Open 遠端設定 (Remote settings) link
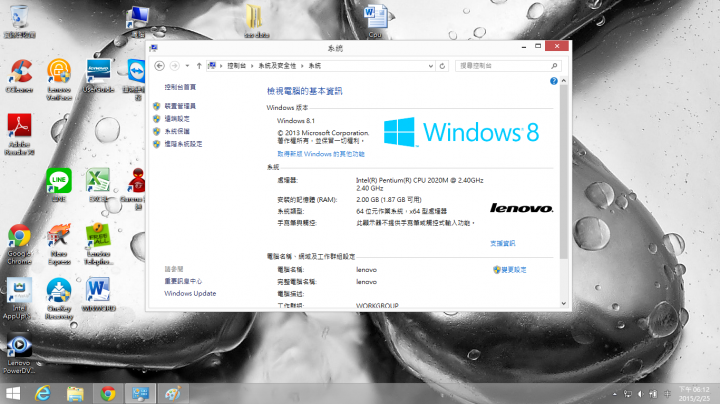Image resolution: width=720 pixels, height=404 pixels. 177,118
